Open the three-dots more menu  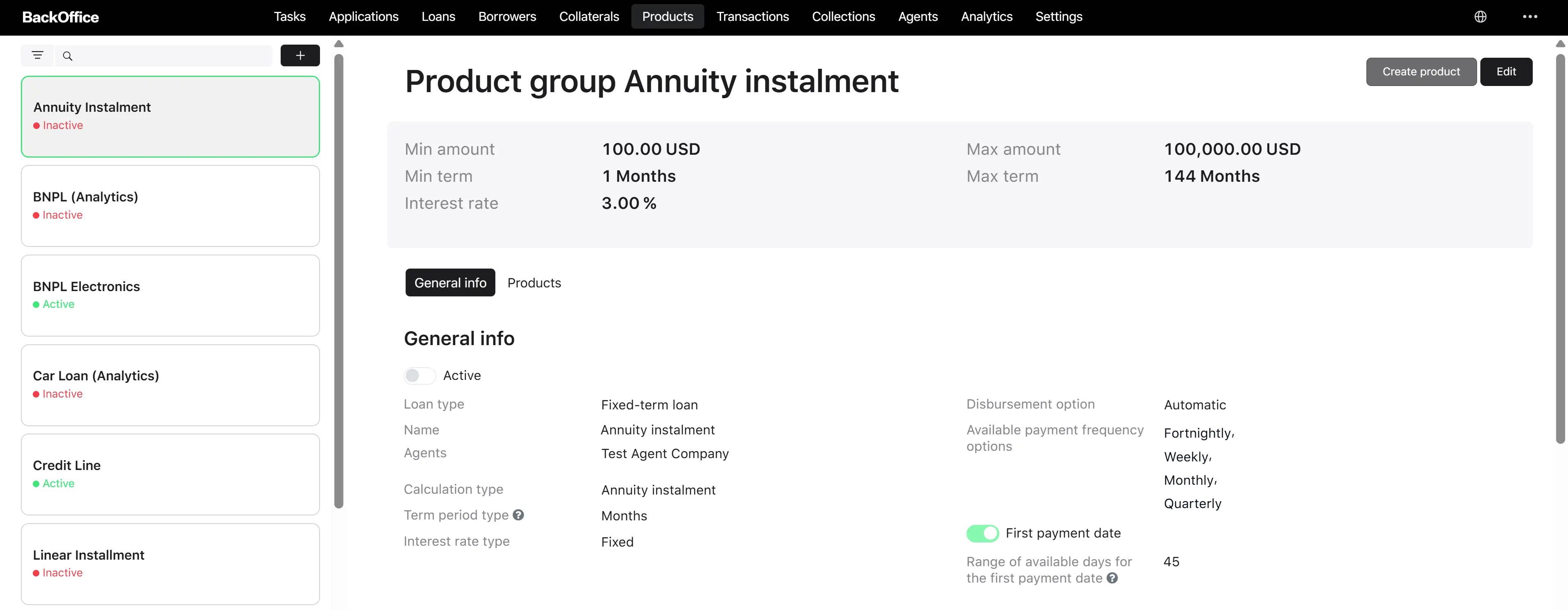tap(1529, 16)
